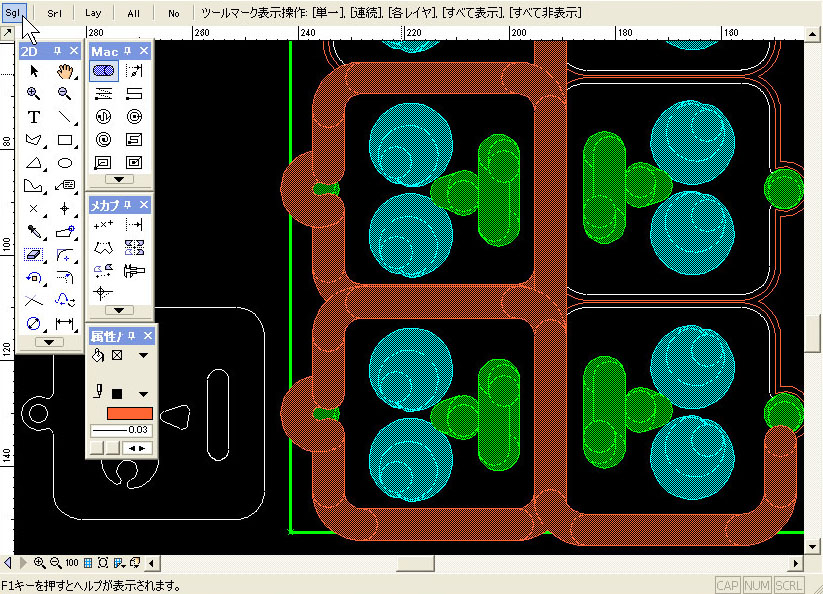Choose the Ellipse drawing tool
This screenshot has width=823, height=594.
66,163
